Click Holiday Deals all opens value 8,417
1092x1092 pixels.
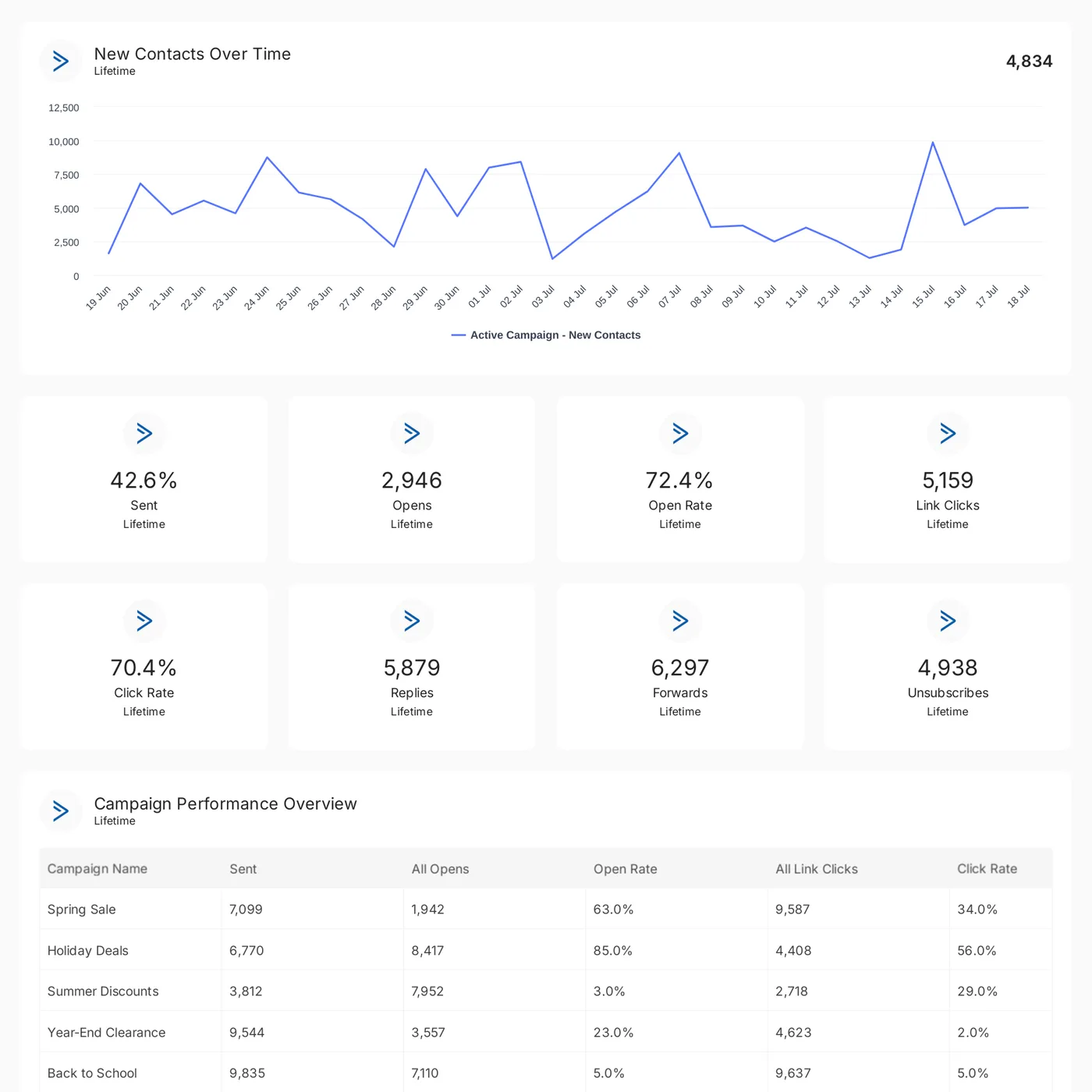click(427, 951)
